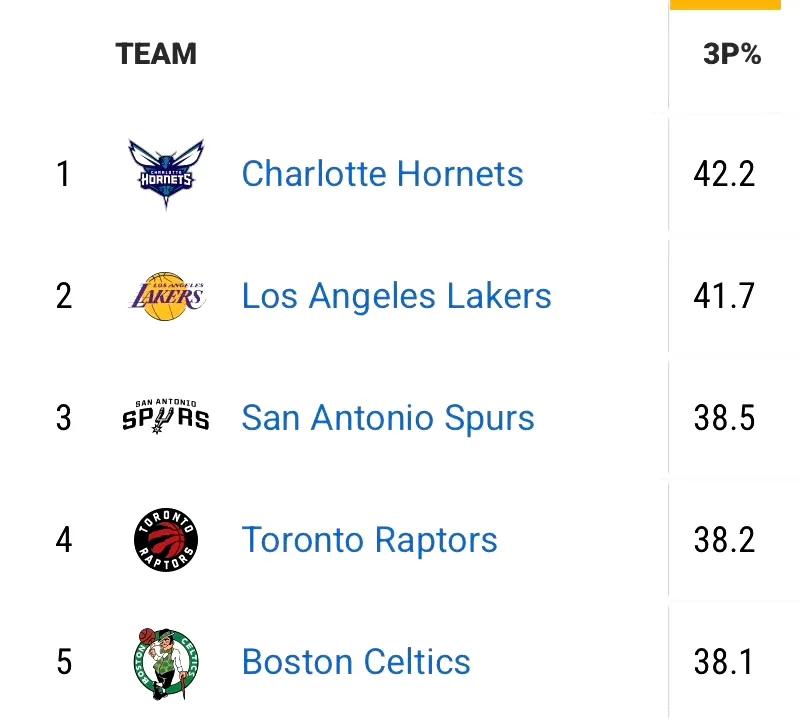Select the Lakers 41.7 percentage cell
801x719 pixels.
tap(724, 296)
